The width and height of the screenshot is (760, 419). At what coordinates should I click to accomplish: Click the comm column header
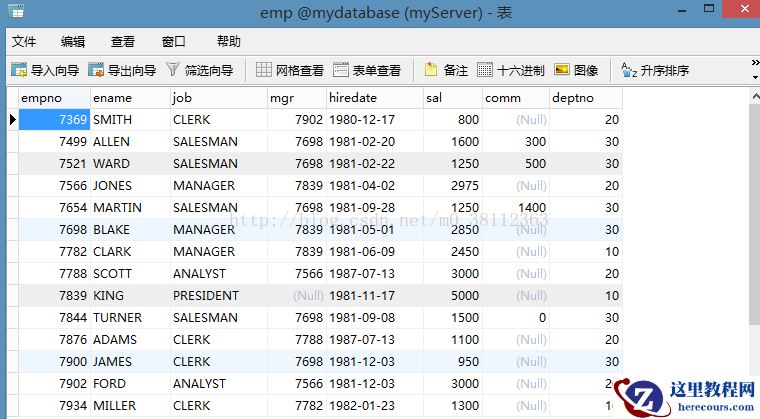coord(516,98)
